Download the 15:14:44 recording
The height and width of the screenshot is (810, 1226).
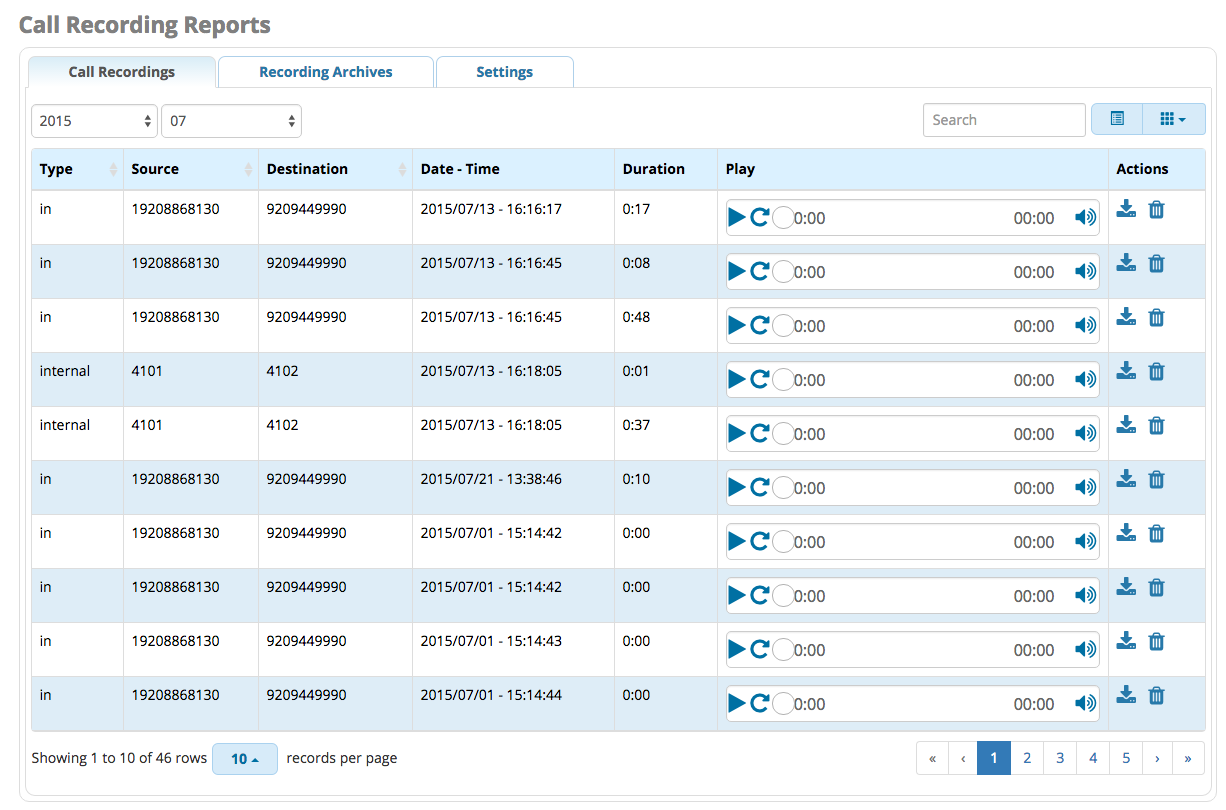pyautogui.click(x=1126, y=695)
